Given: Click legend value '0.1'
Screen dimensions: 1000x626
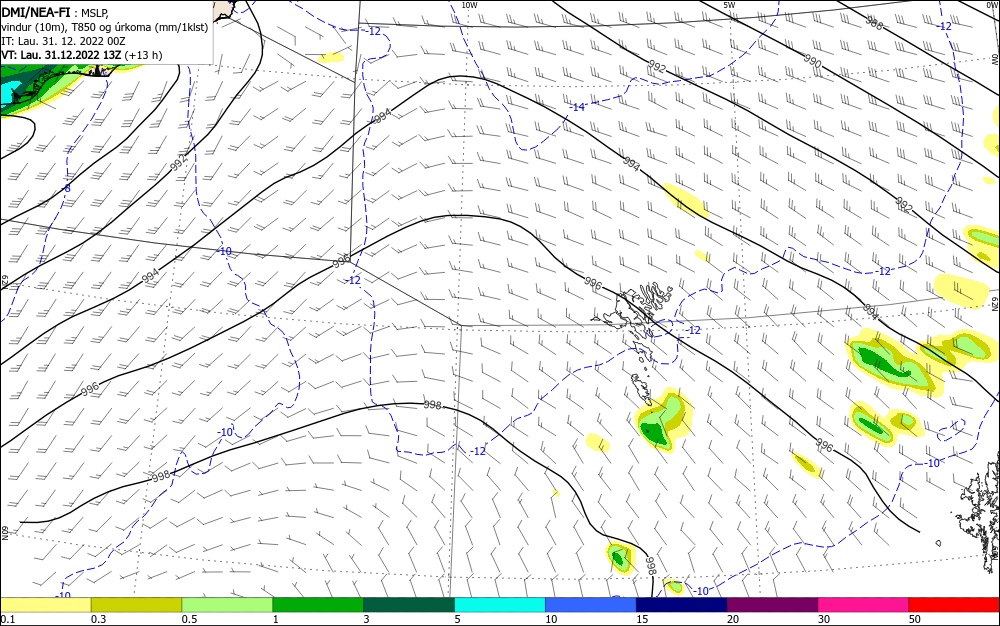Looking at the screenshot, I should pyautogui.click(x=8, y=619).
